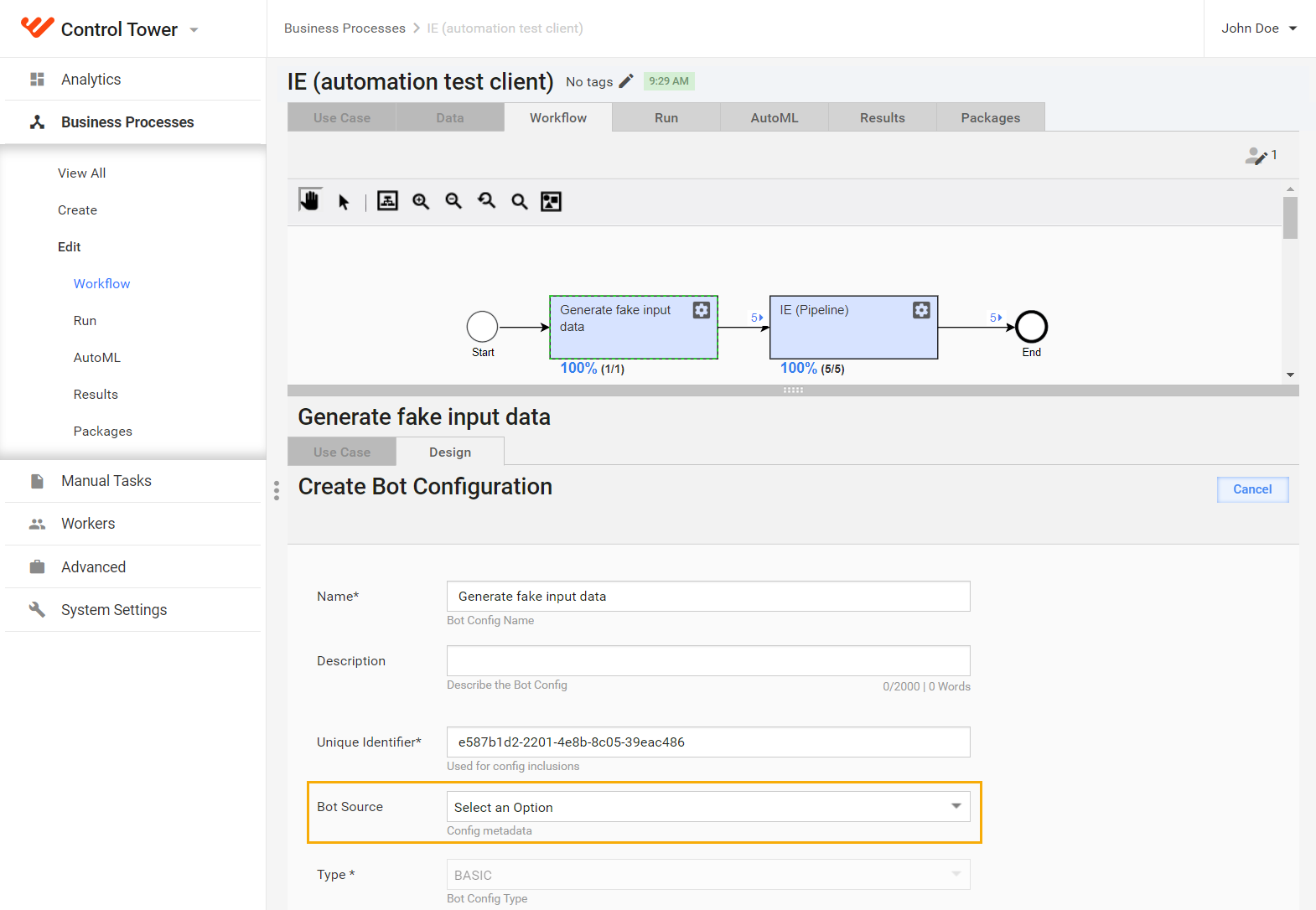Open the Run tab
The width and height of the screenshot is (1316, 910).
coord(666,117)
